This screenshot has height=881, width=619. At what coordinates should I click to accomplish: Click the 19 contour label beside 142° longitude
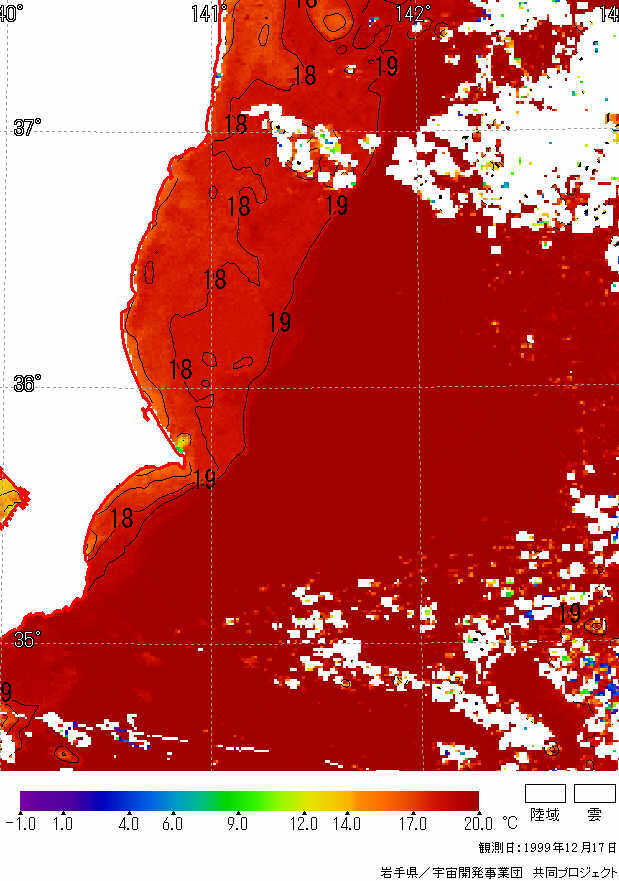[x=386, y=66]
